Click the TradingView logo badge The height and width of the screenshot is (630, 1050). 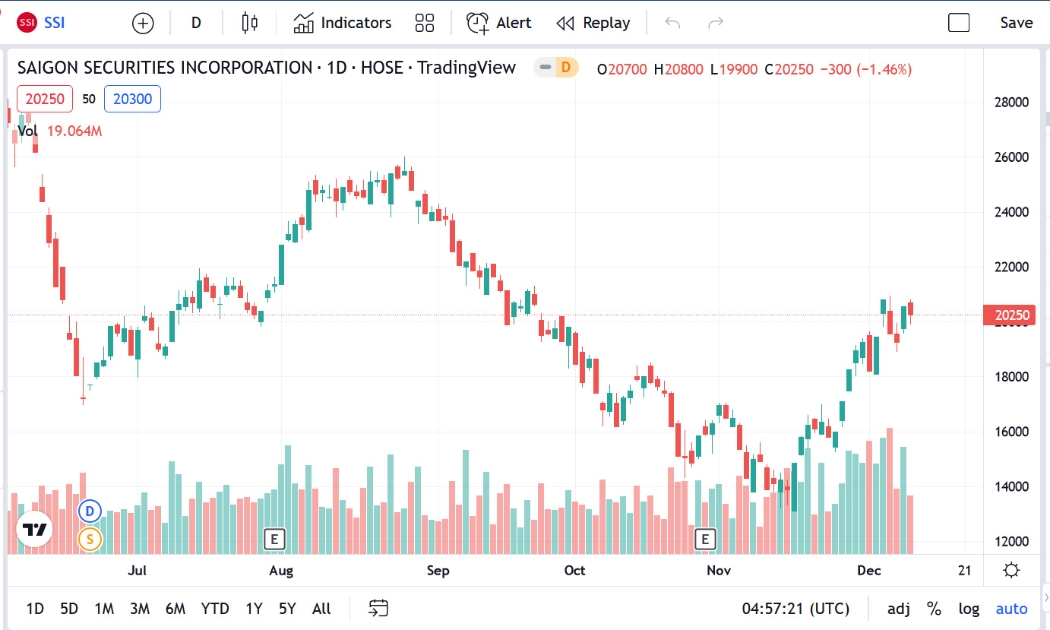coord(34,530)
